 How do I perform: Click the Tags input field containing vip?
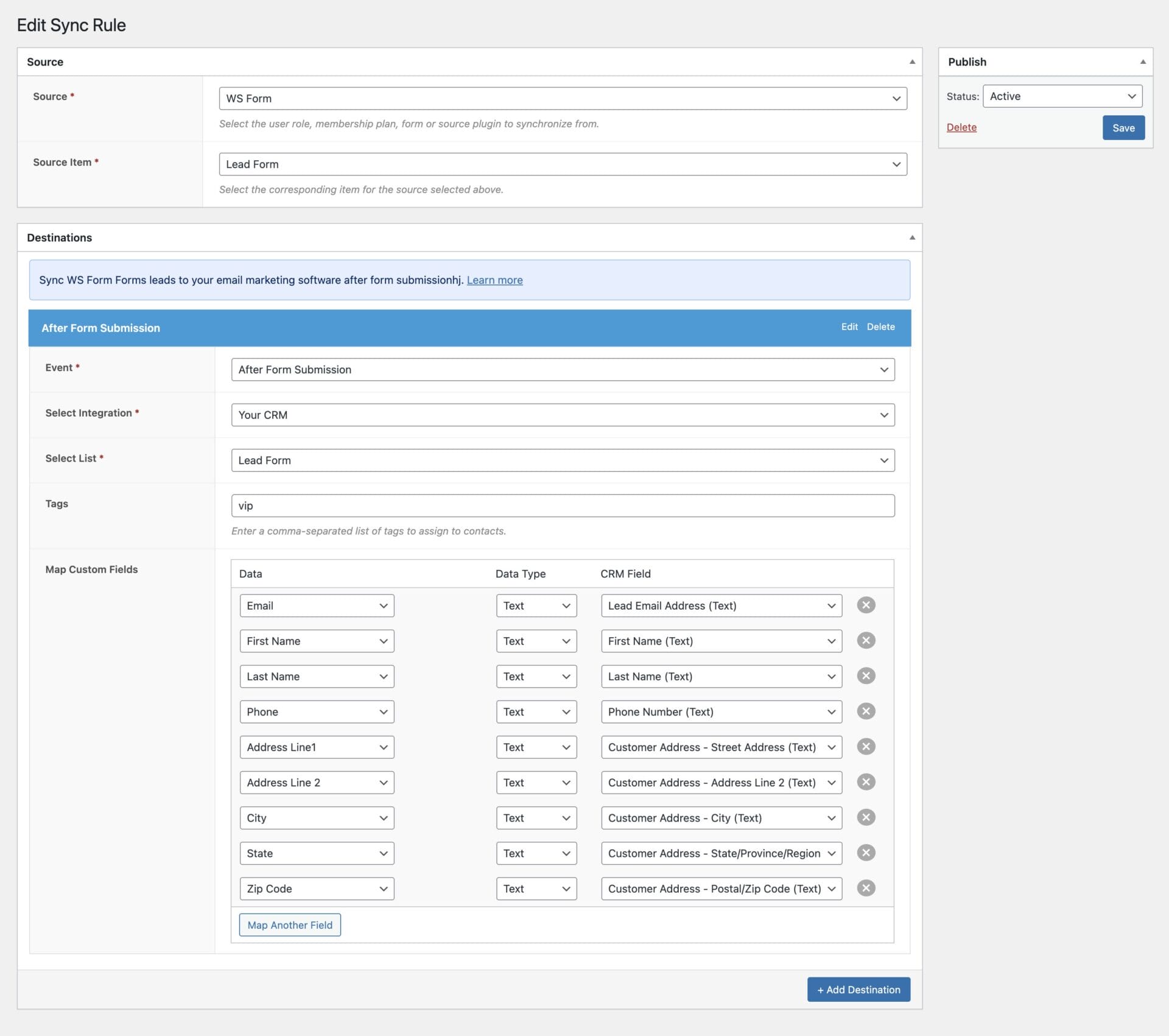[563, 506]
